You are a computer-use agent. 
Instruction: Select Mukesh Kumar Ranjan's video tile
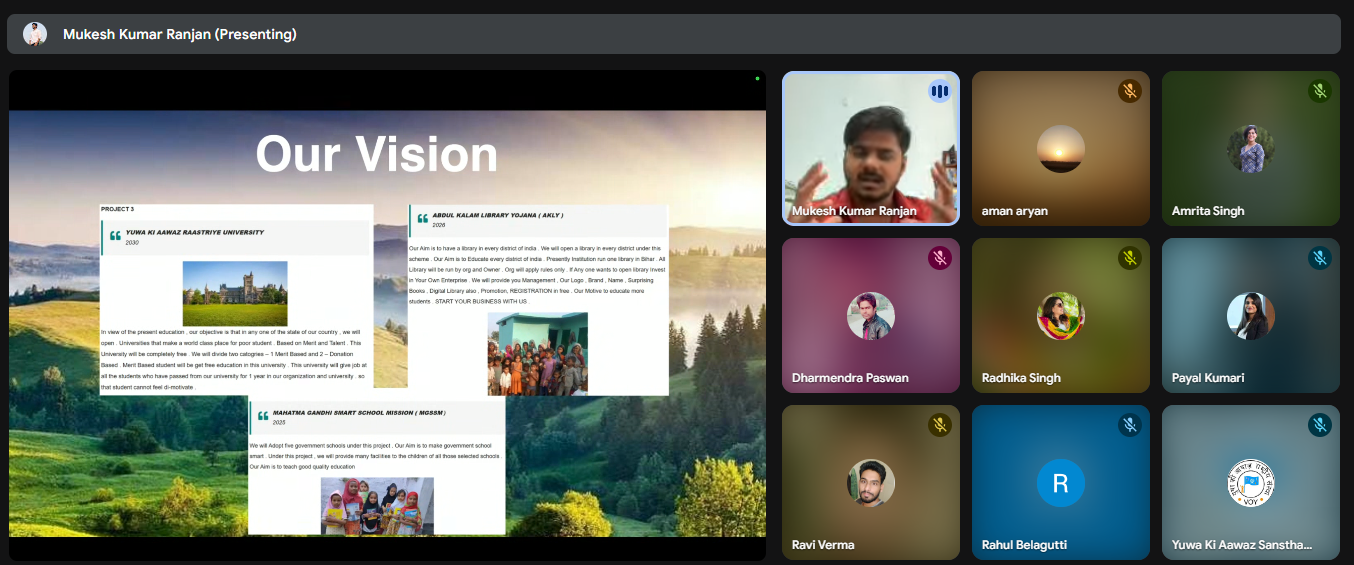tap(870, 148)
